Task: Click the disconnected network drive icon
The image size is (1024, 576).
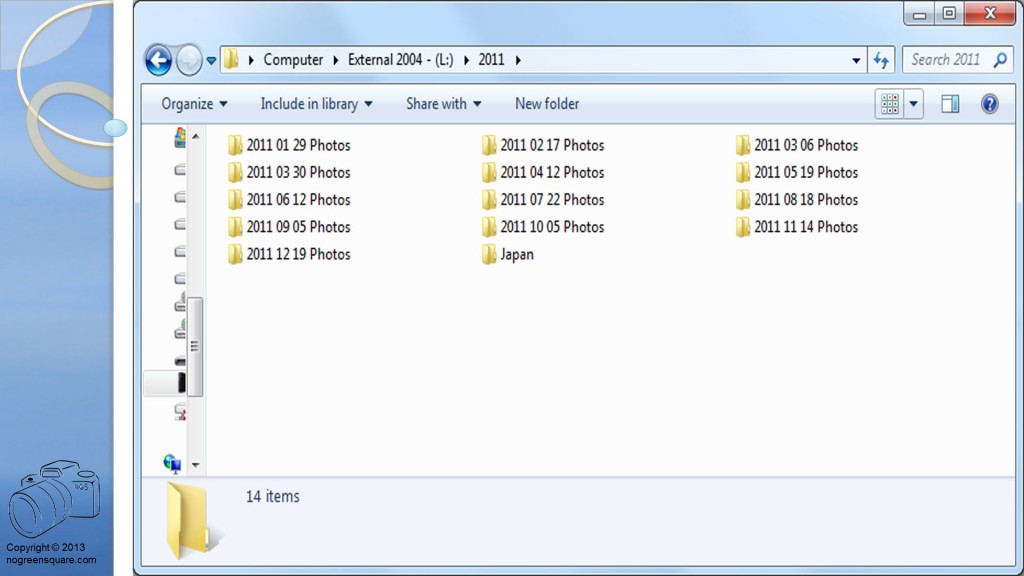Action: 180,412
